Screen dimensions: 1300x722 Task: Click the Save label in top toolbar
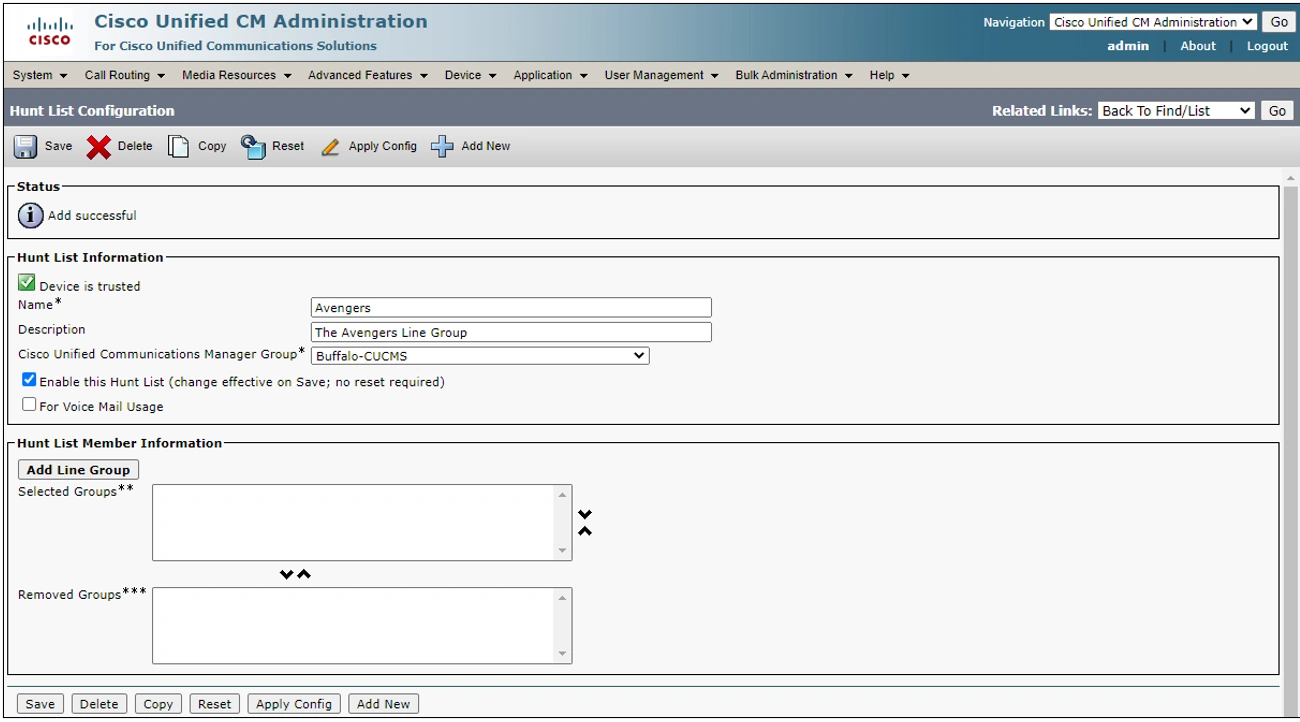pos(59,146)
